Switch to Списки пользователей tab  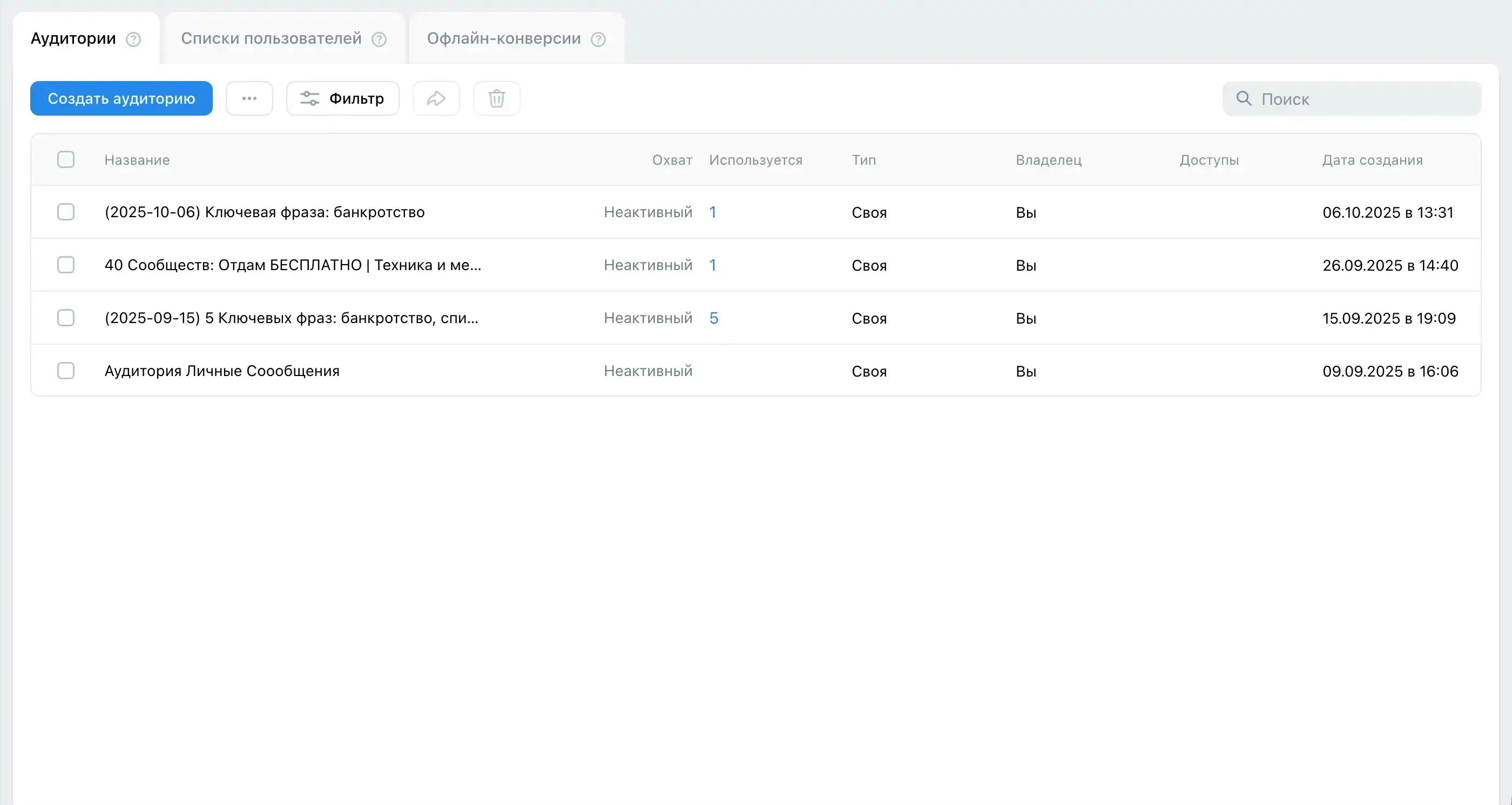(x=271, y=39)
